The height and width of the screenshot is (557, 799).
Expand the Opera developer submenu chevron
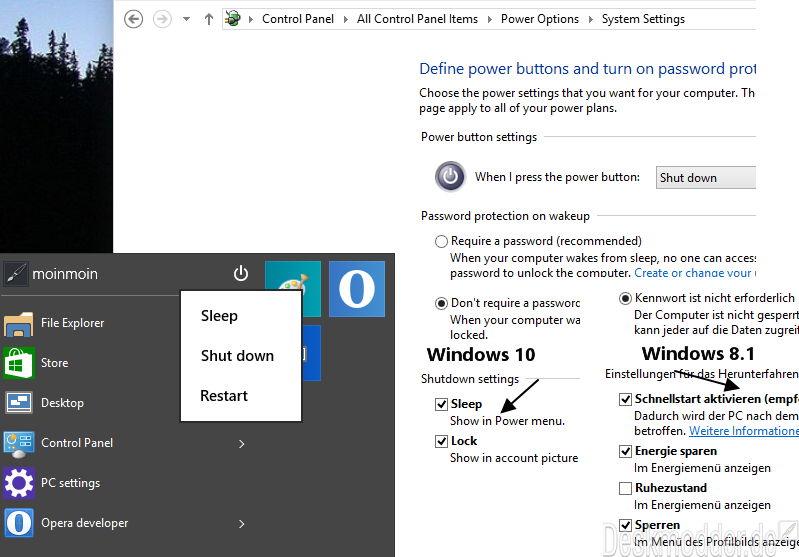(242, 524)
